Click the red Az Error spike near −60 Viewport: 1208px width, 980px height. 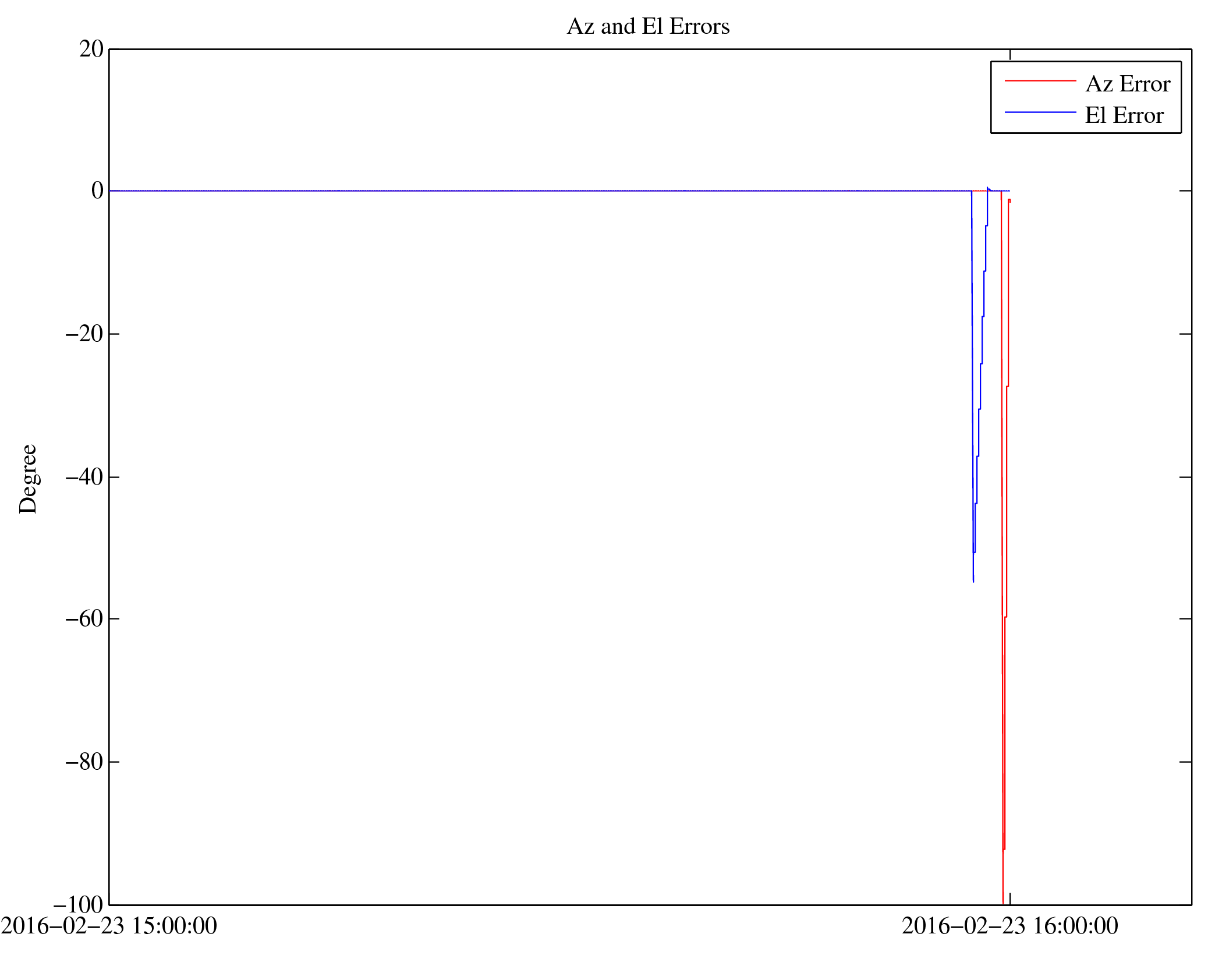coord(1005,616)
